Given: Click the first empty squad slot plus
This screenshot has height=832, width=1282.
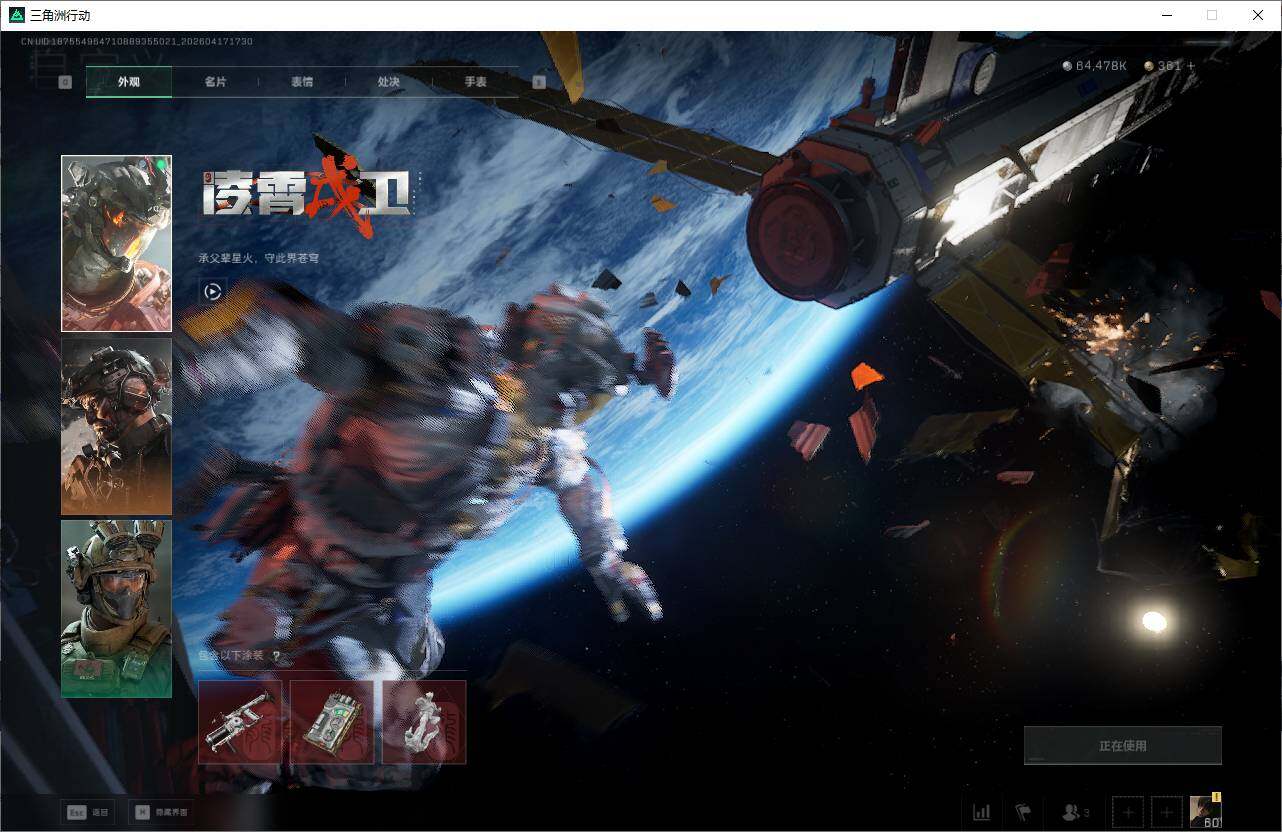Looking at the screenshot, I should click(x=1128, y=812).
